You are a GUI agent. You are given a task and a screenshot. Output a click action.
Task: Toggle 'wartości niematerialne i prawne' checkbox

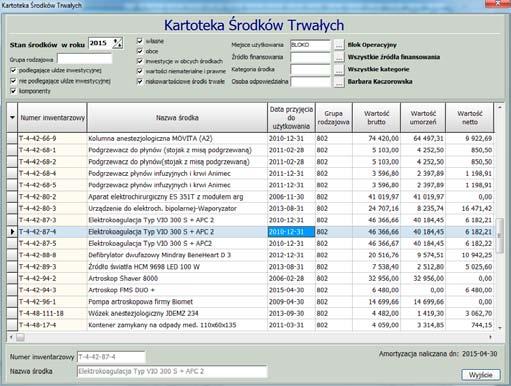coord(140,71)
